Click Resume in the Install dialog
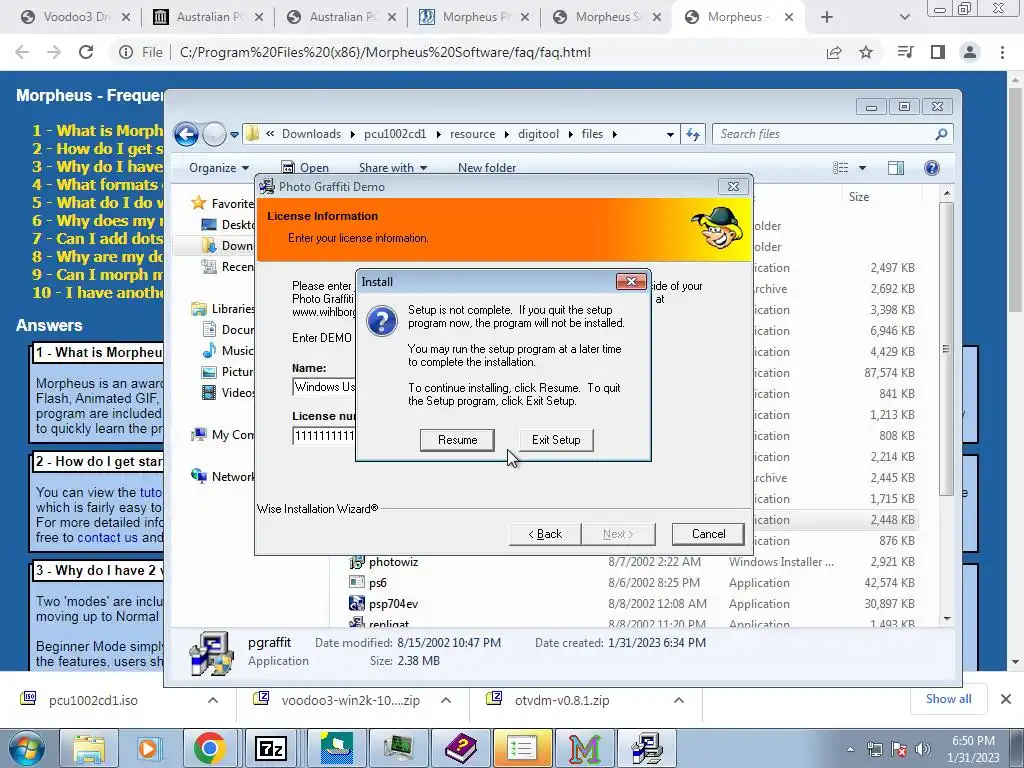 tap(457, 440)
